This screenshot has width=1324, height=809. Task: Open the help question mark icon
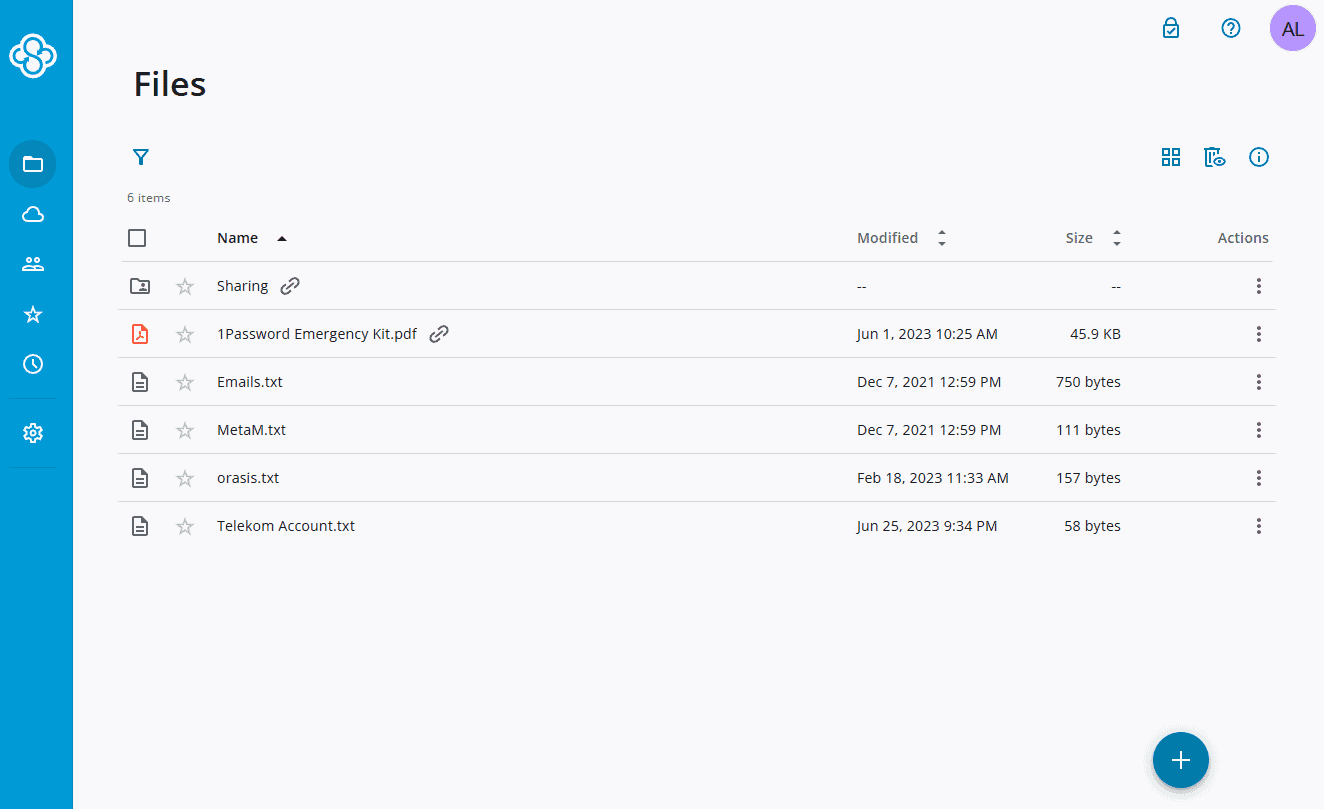(x=1231, y=28)
